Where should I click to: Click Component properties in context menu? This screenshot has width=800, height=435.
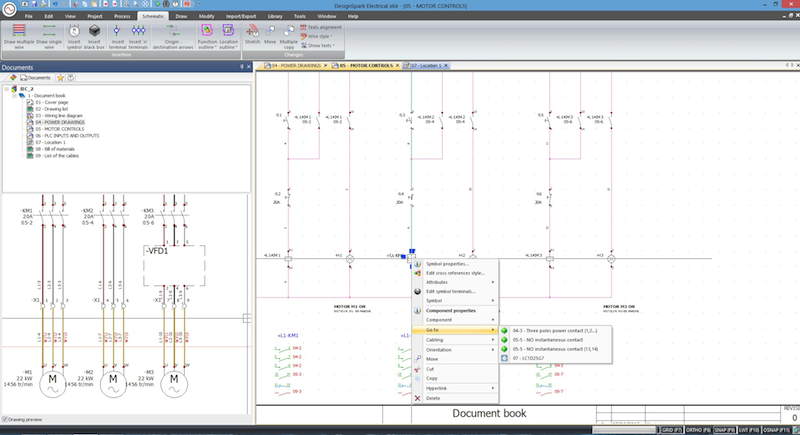[455, 311]
